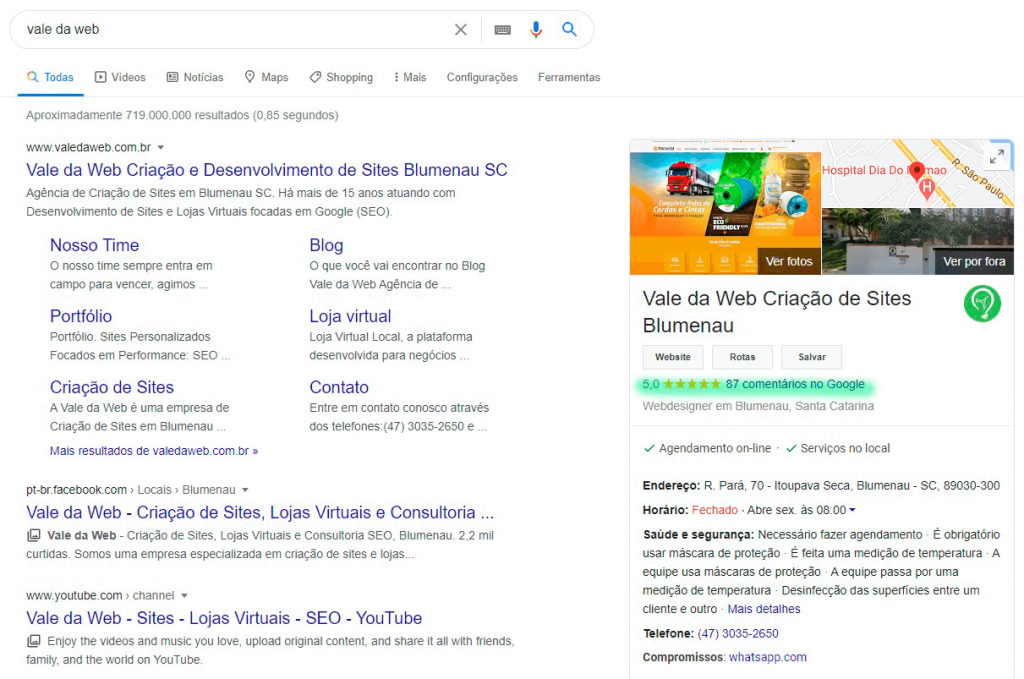The image size is (1024, 679).
Task: Open the Nosso Time sitelink
Action: (x=94, y=245)
